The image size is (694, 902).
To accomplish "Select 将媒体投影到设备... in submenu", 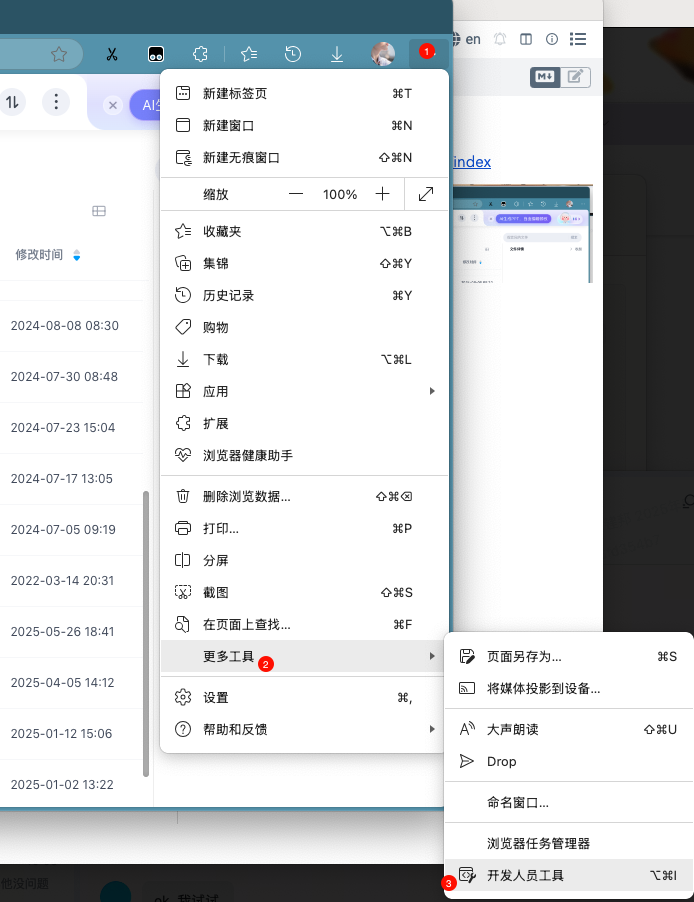I will pyautogui.click(x=569, y=689).
